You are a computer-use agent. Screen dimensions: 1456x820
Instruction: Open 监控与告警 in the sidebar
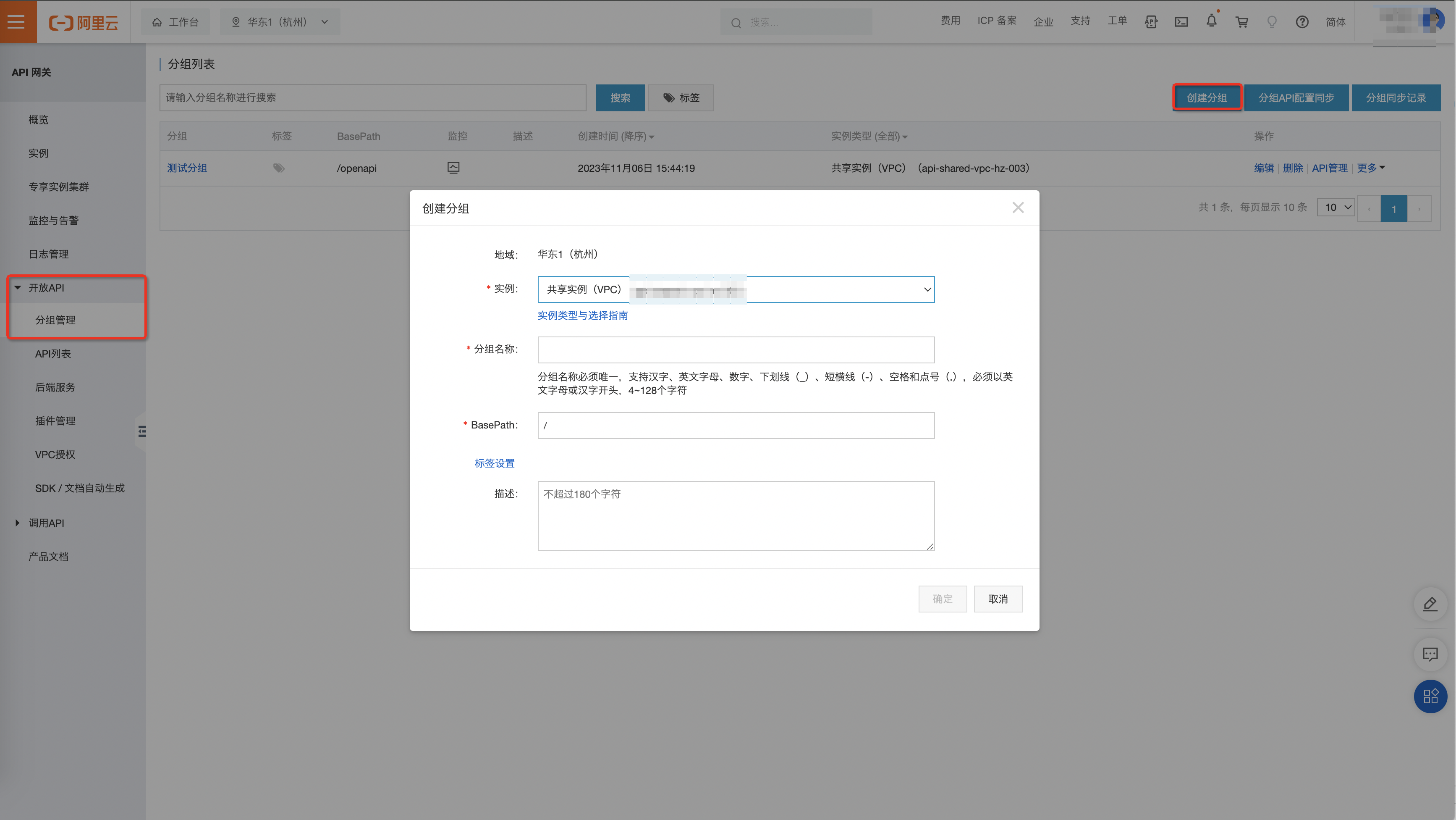54,221
